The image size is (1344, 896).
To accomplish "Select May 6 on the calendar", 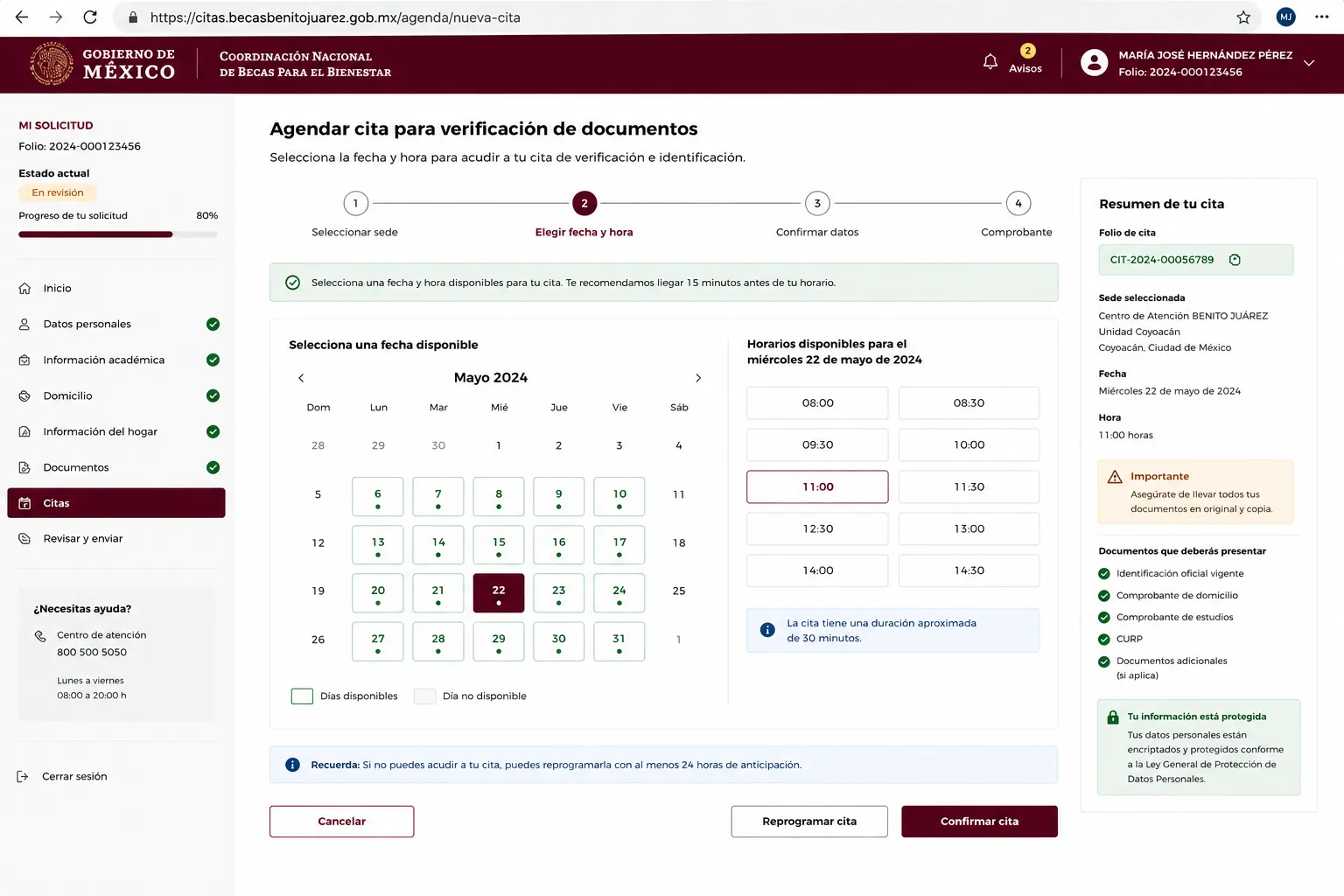I will pos(378,497).
